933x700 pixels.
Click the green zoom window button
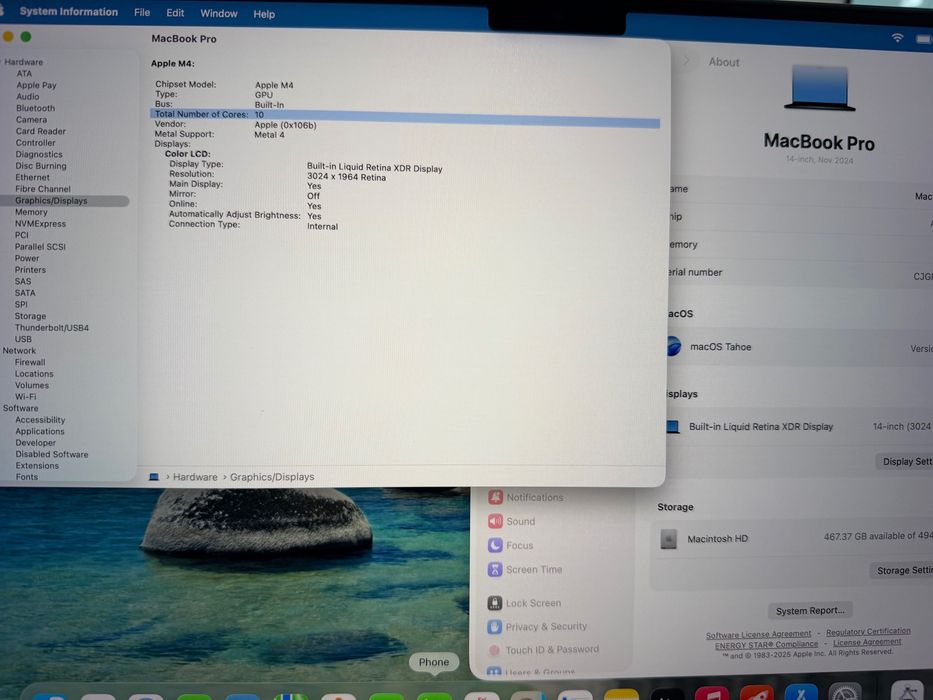26,37
